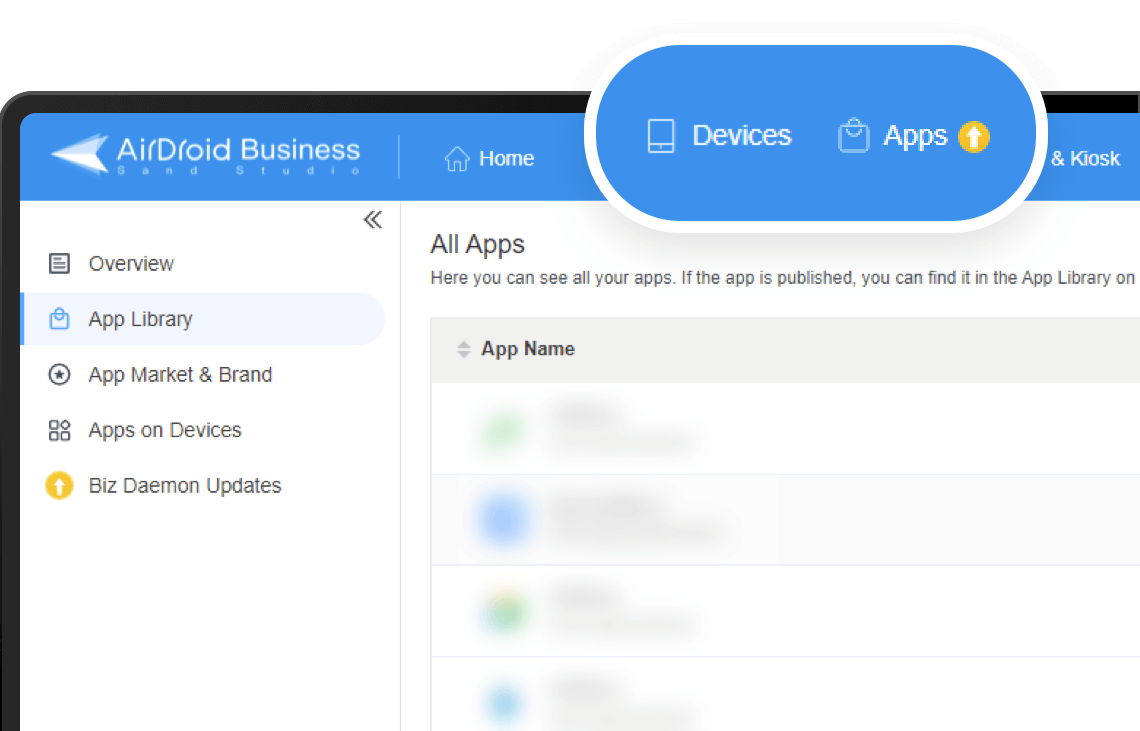The image size is (1140, 731).
Task: Open the & Kiosk tab
Action: (x=1085, y=158)
